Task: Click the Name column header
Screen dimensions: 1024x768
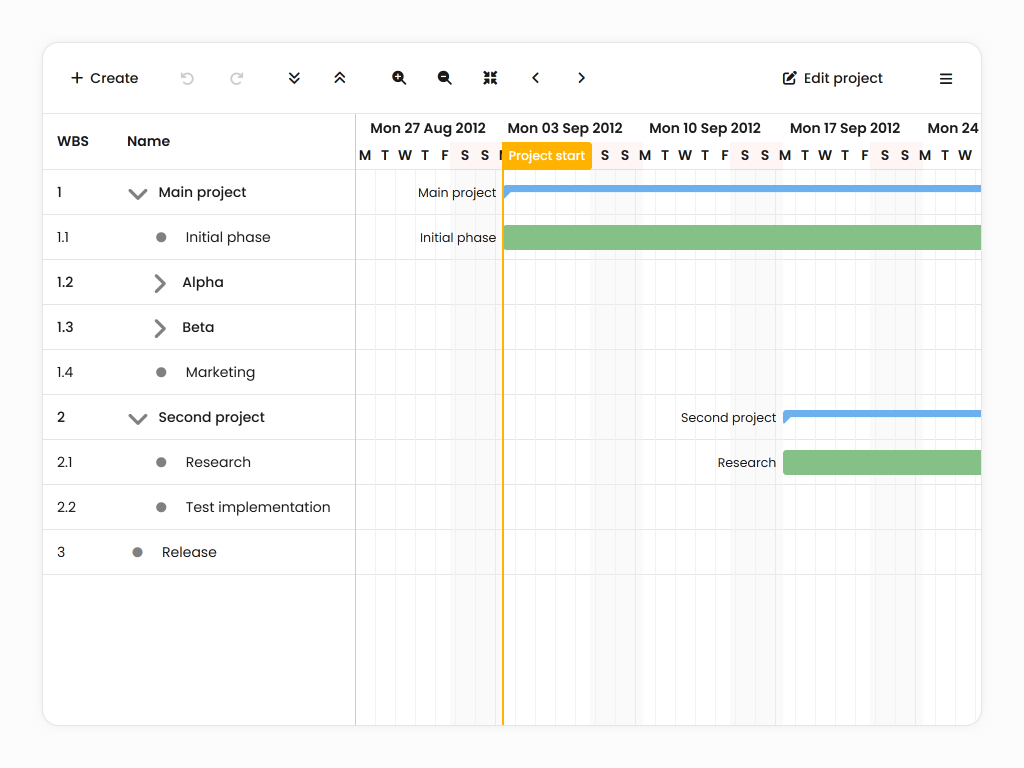Action: 148,141
